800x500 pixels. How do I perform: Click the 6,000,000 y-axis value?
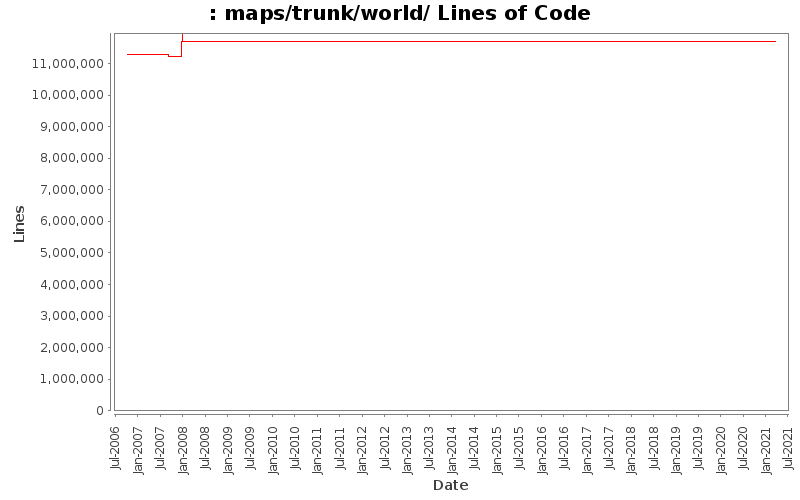[x=72, y=221]
